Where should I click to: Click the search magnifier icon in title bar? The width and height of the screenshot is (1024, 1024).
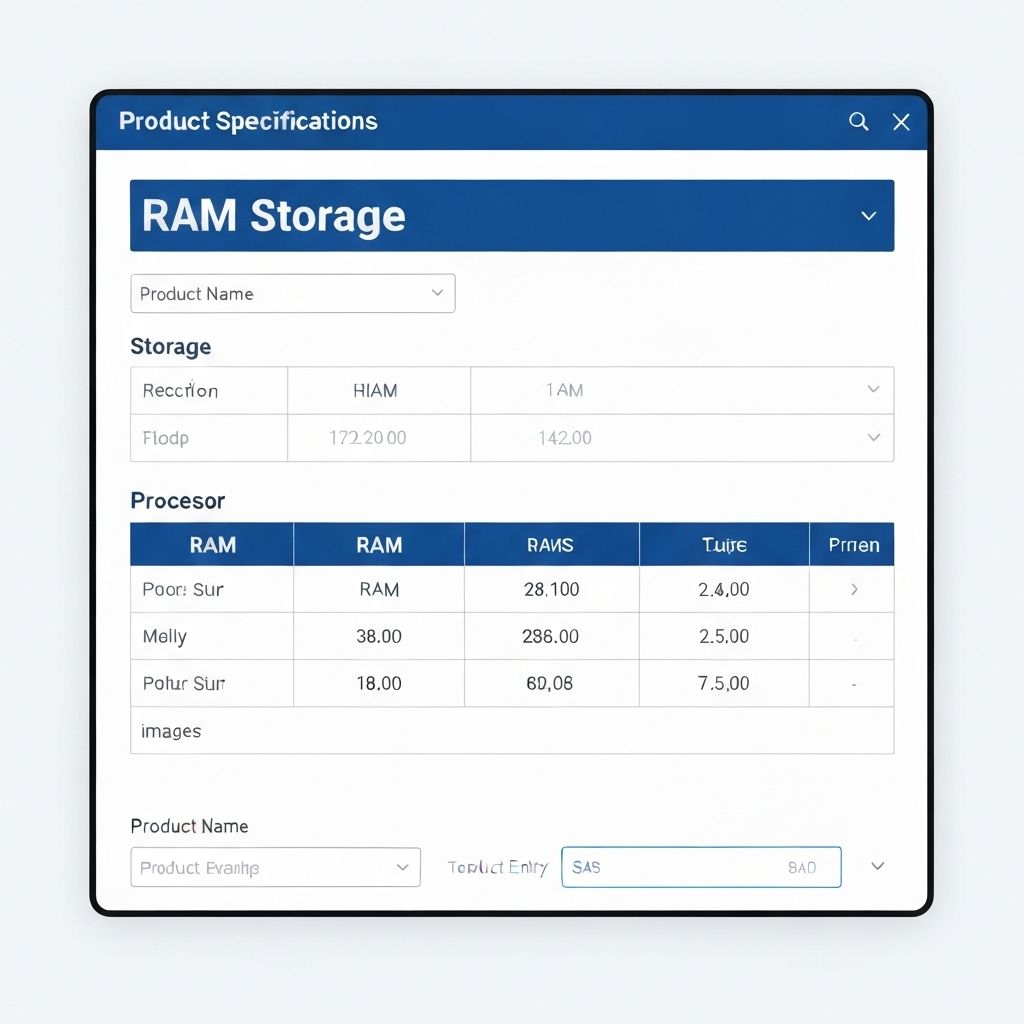858,121
